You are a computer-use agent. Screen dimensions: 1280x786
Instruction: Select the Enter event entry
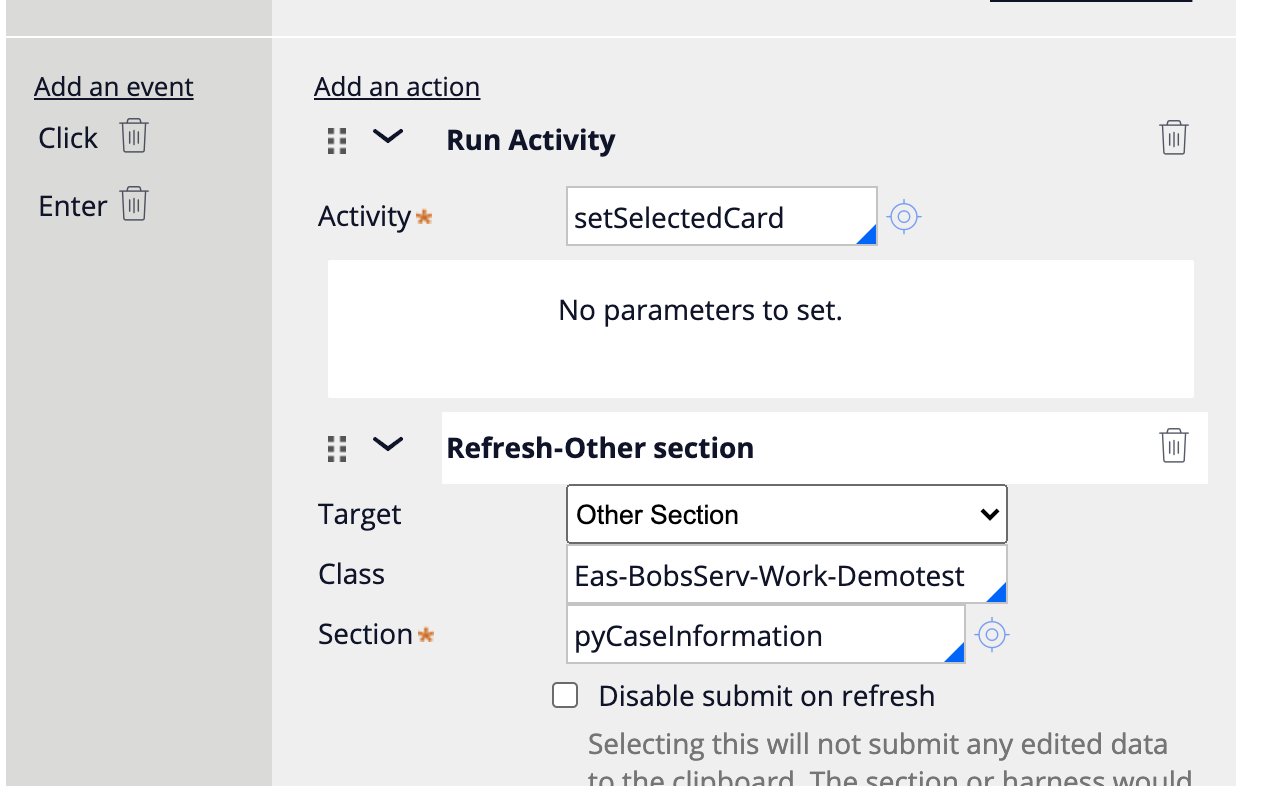71,204
